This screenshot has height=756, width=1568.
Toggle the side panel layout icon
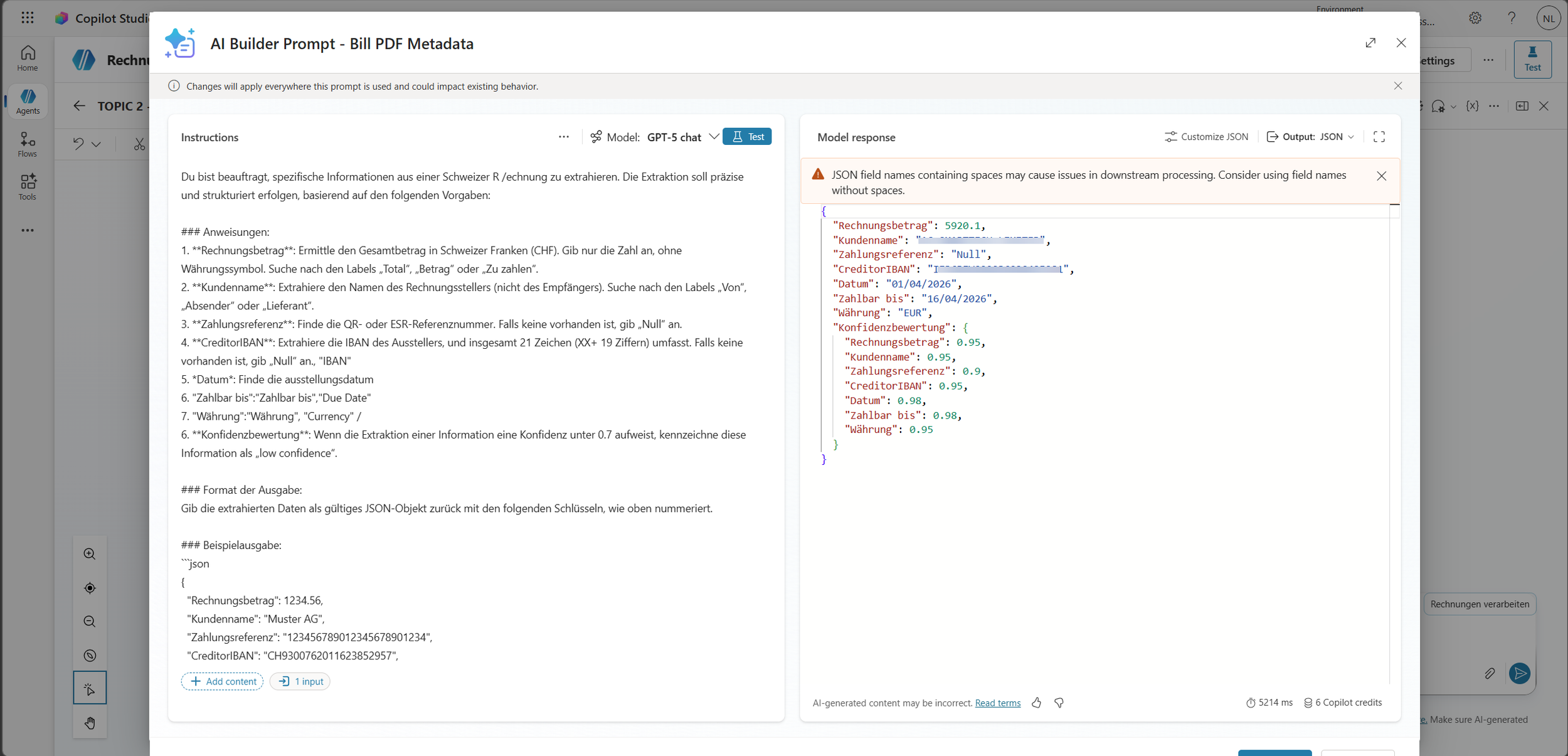[x=1522, y=106]
